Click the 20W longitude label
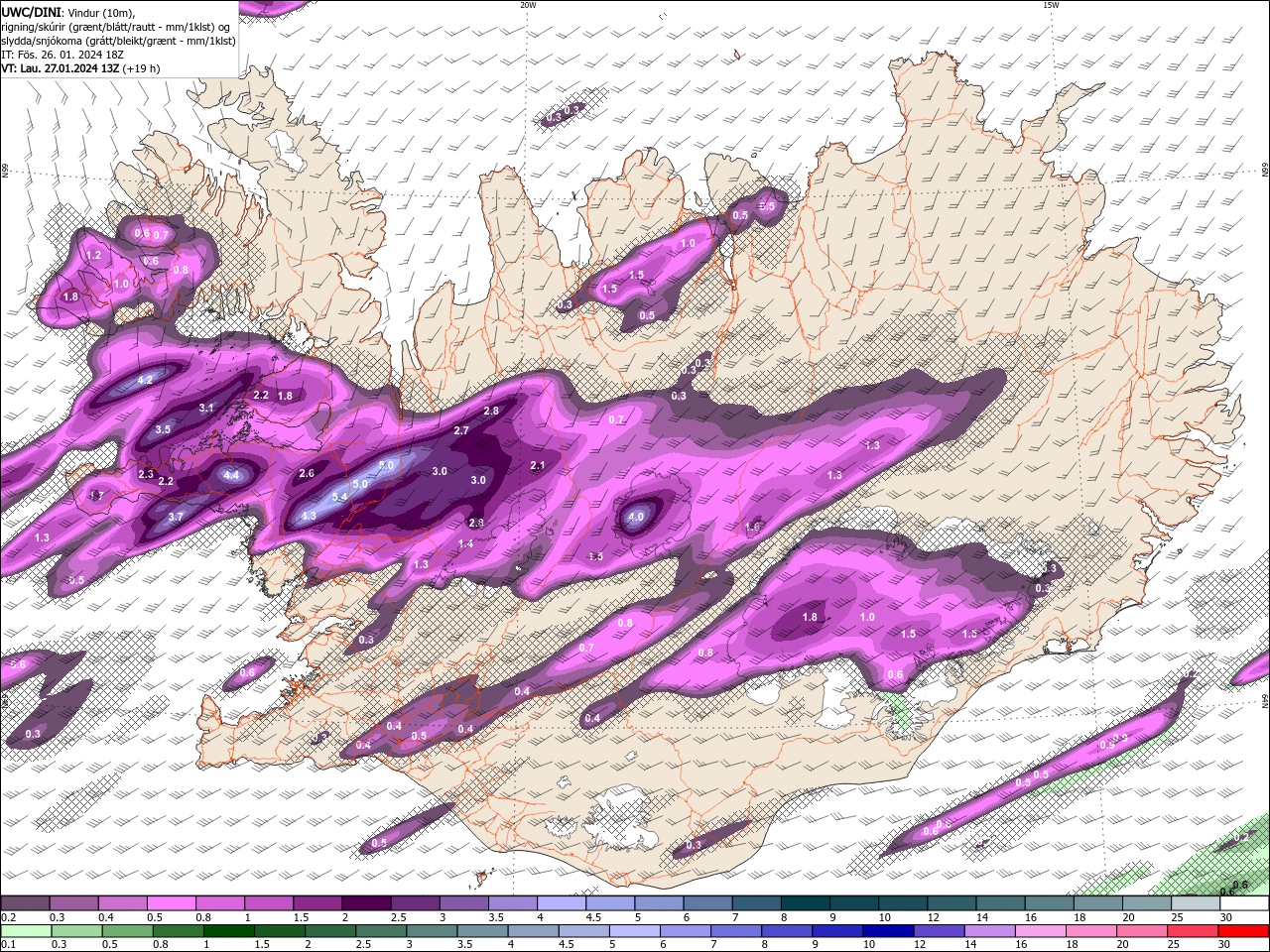 click(528, 5)
